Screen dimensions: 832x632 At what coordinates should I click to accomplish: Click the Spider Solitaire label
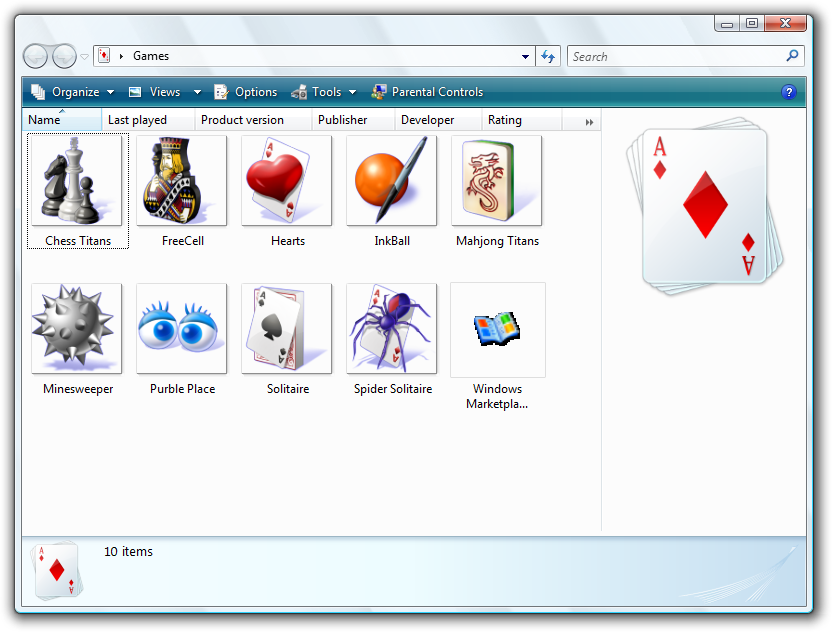click(x=393, y=389)
